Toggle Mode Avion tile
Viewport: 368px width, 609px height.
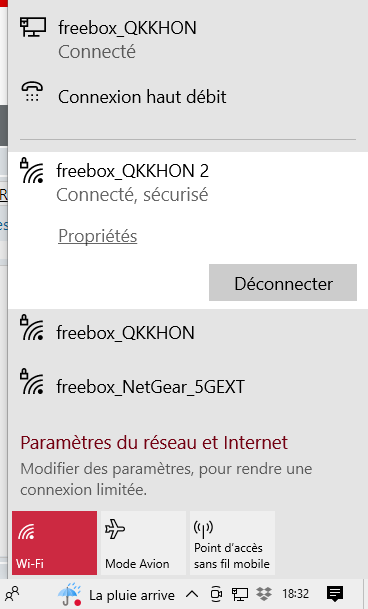tap(143, 543)
